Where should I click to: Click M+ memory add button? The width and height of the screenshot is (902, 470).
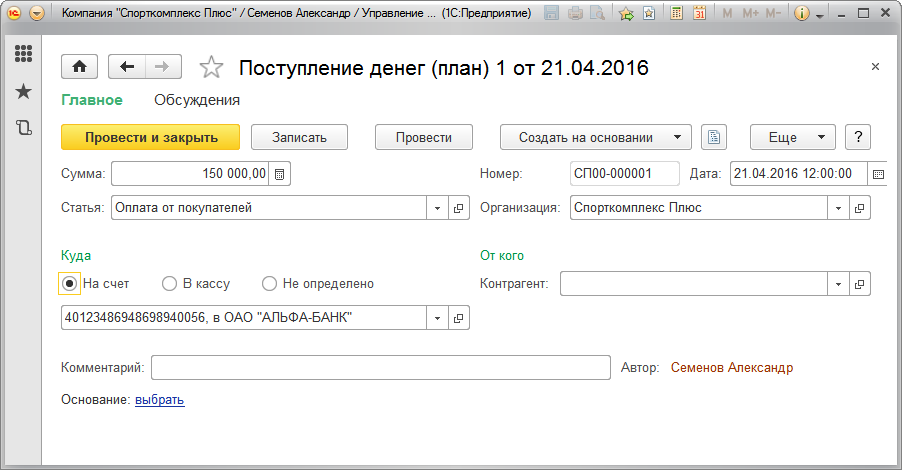pyautogui.click(x=750, y=13)
